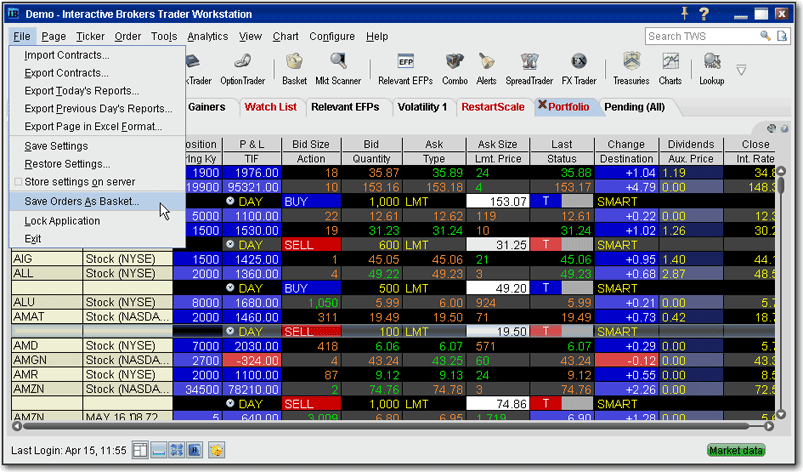This screenshot has height=472, width=803.
Task: Launch the Mkt Scanner
Action: point(338,70)
